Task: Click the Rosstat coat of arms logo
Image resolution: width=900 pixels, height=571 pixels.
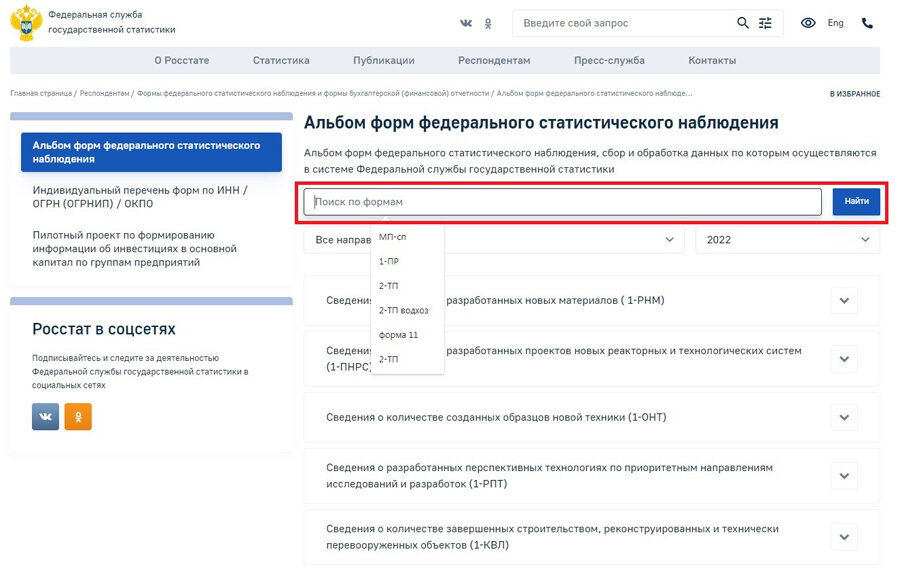Action: point(26,22)
